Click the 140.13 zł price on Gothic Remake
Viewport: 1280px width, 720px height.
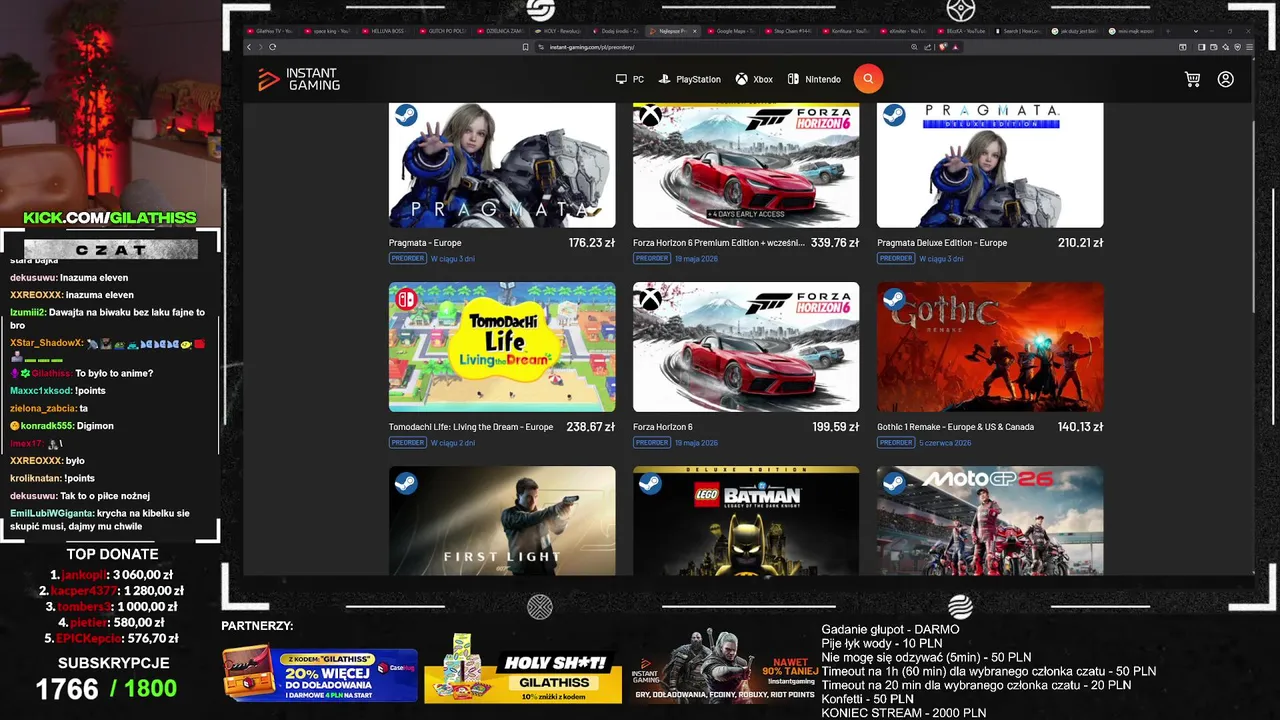tap(1080, 427)
